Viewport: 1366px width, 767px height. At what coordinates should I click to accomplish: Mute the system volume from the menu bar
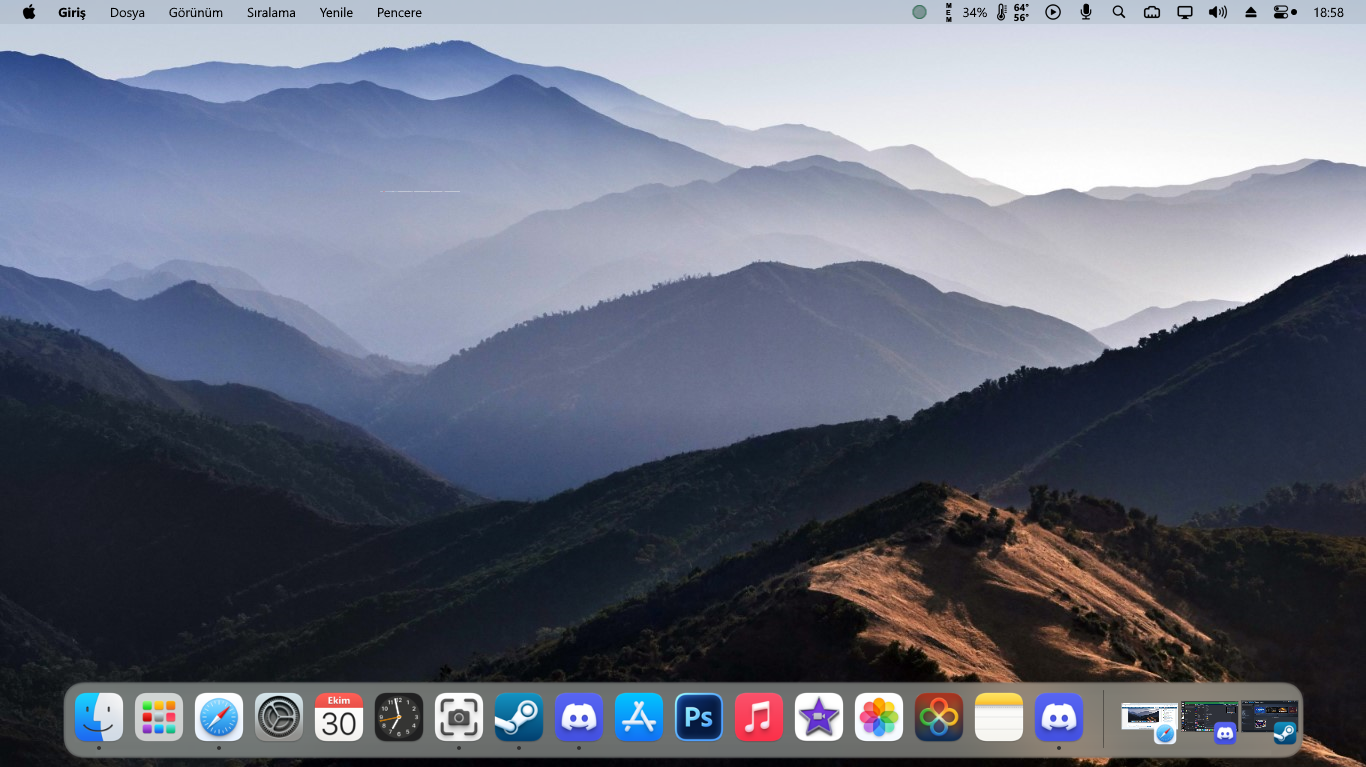point(1217,12)
